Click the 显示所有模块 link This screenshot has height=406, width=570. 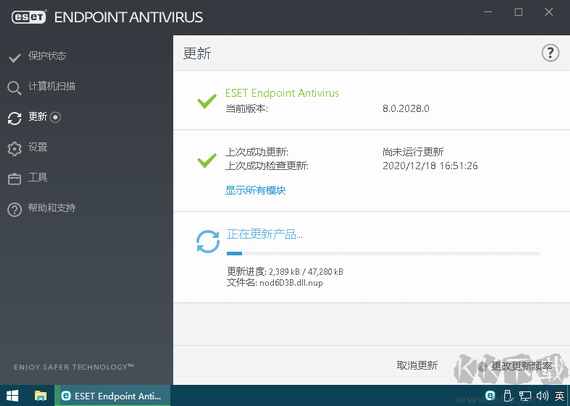[x=256, y=190]
